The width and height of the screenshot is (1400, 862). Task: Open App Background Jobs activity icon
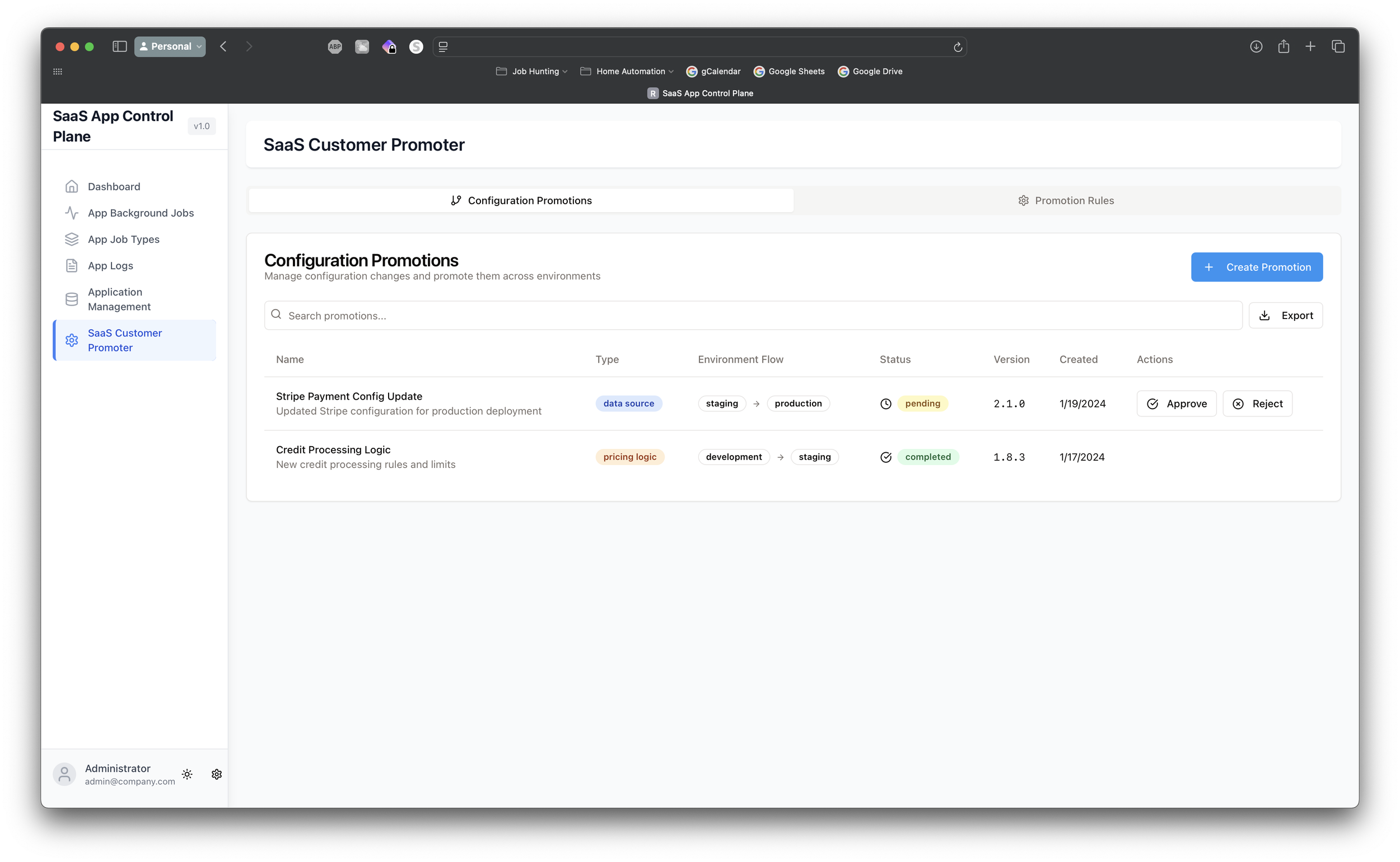coord(72,213)
